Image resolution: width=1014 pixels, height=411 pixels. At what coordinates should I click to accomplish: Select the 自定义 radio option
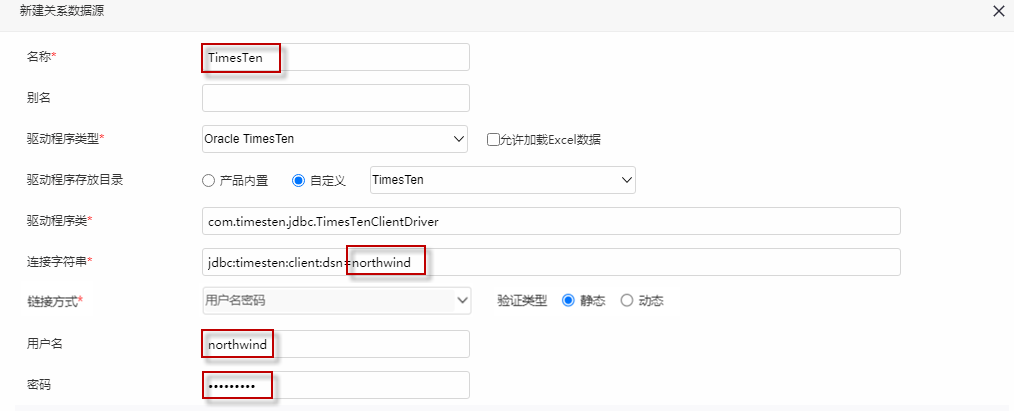click(298, 180)
